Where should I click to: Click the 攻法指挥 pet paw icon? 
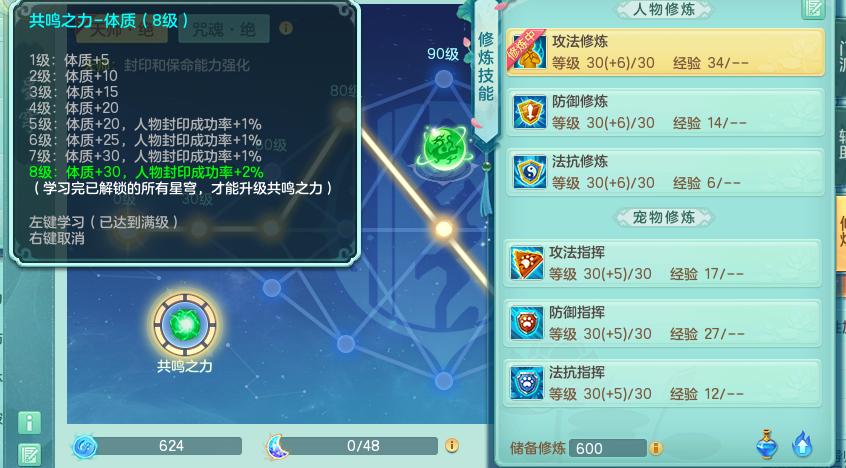click(527, 263)
